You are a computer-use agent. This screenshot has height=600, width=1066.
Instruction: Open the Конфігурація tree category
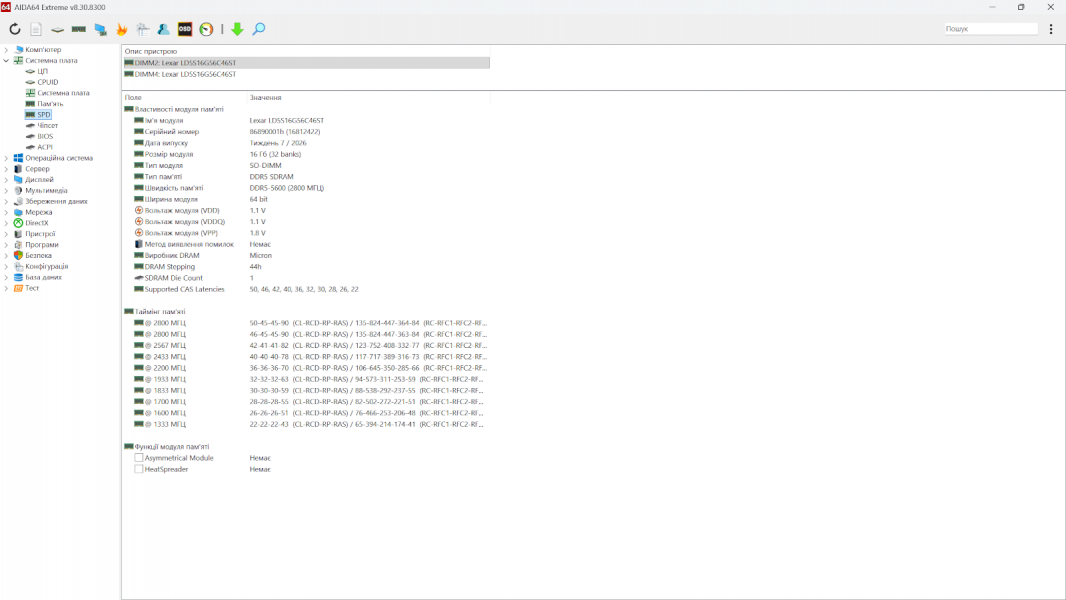46,266
